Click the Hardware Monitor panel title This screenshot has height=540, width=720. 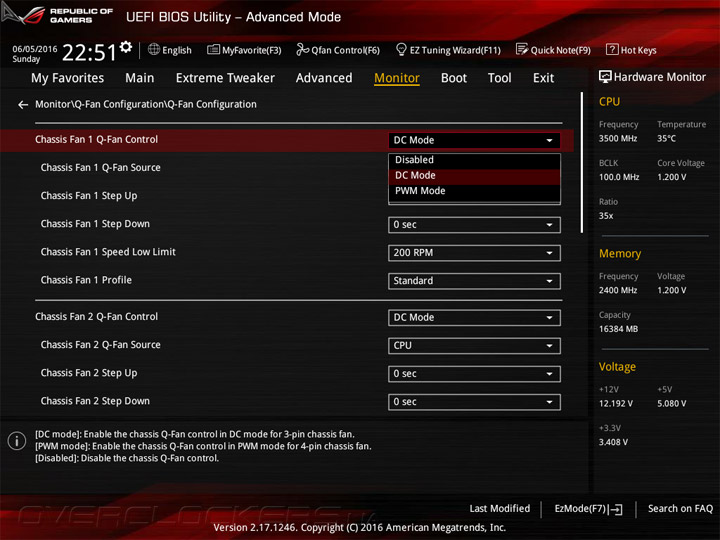(x=659, y=77)
